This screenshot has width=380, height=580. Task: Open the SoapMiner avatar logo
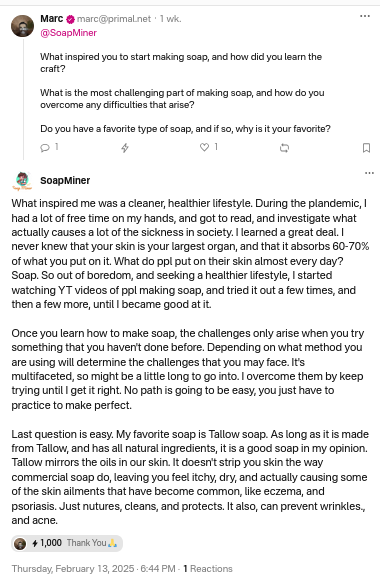pos(22,181)
